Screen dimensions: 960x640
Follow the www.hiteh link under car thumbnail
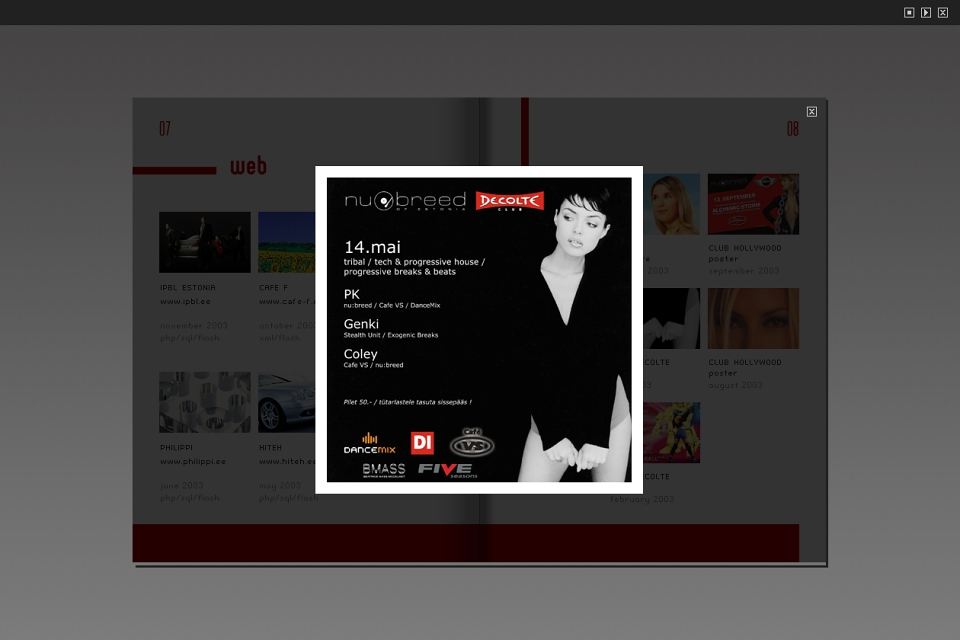point(286,461)
